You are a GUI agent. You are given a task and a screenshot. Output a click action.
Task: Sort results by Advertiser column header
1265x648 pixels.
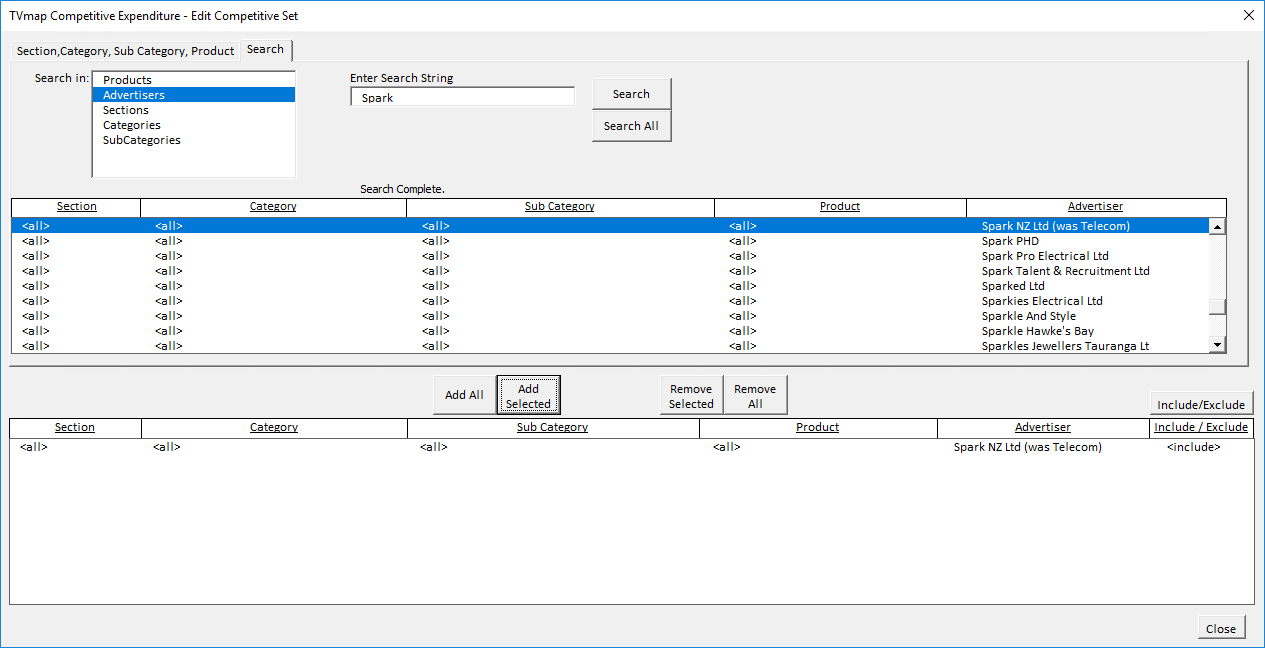(1095, 207)
